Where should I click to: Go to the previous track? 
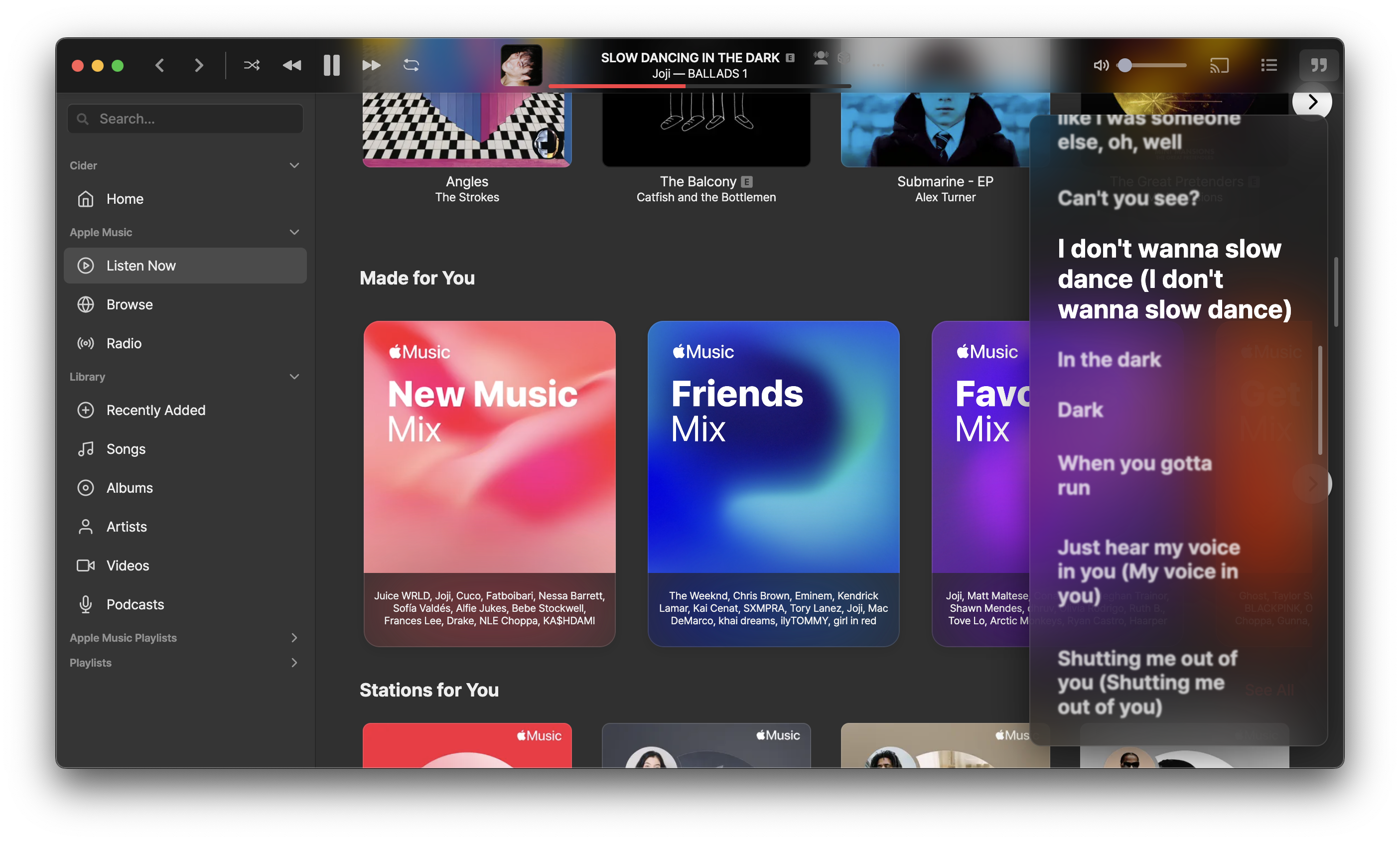coord(291,65)
